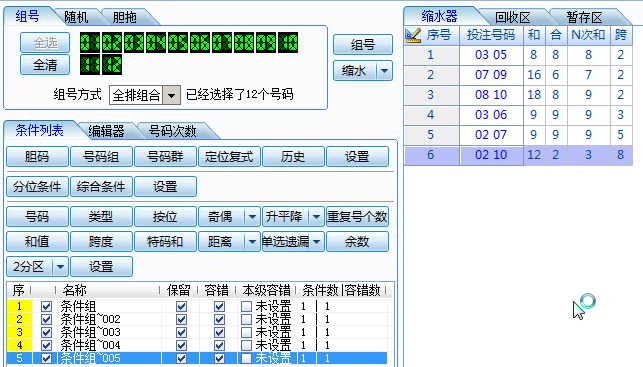Click the 特码和 button
The width and height of the screenshot is (643, 367).
tap(165, 242)
